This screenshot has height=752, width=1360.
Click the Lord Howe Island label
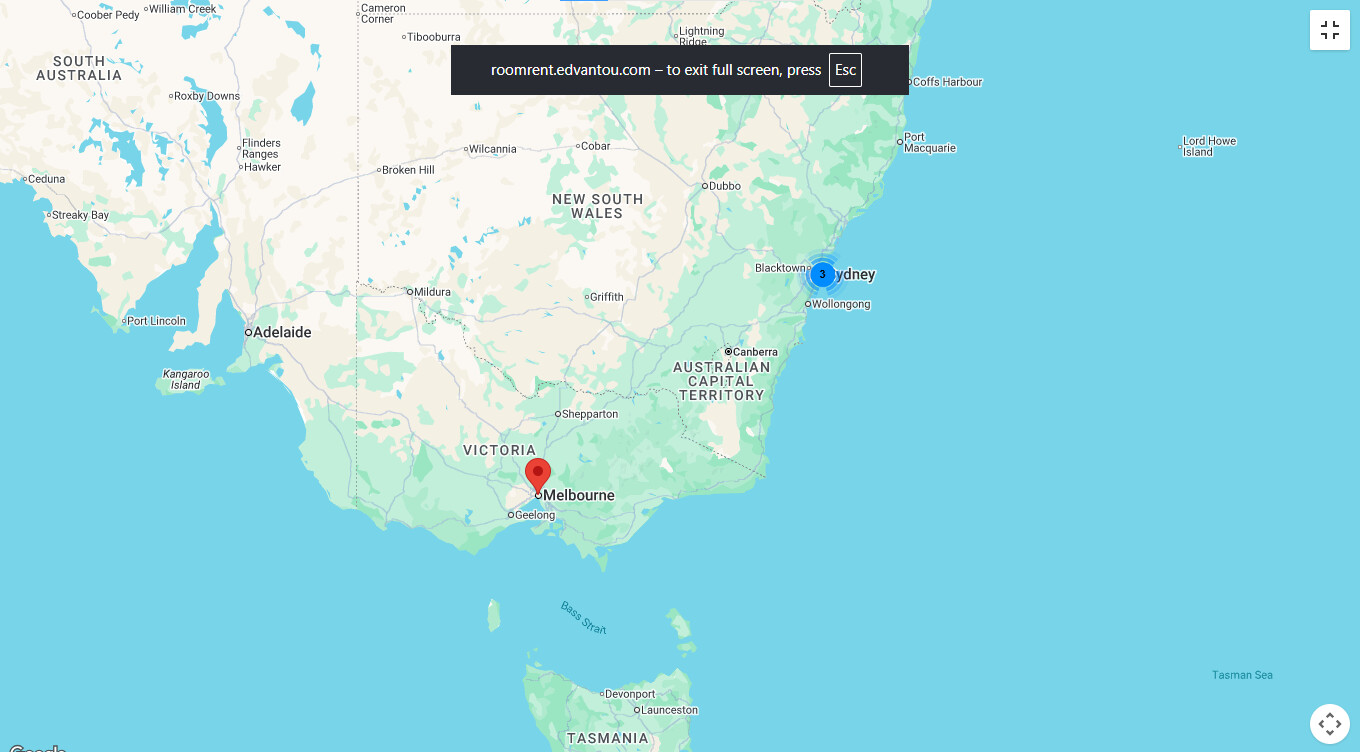tap(1209, 147)
